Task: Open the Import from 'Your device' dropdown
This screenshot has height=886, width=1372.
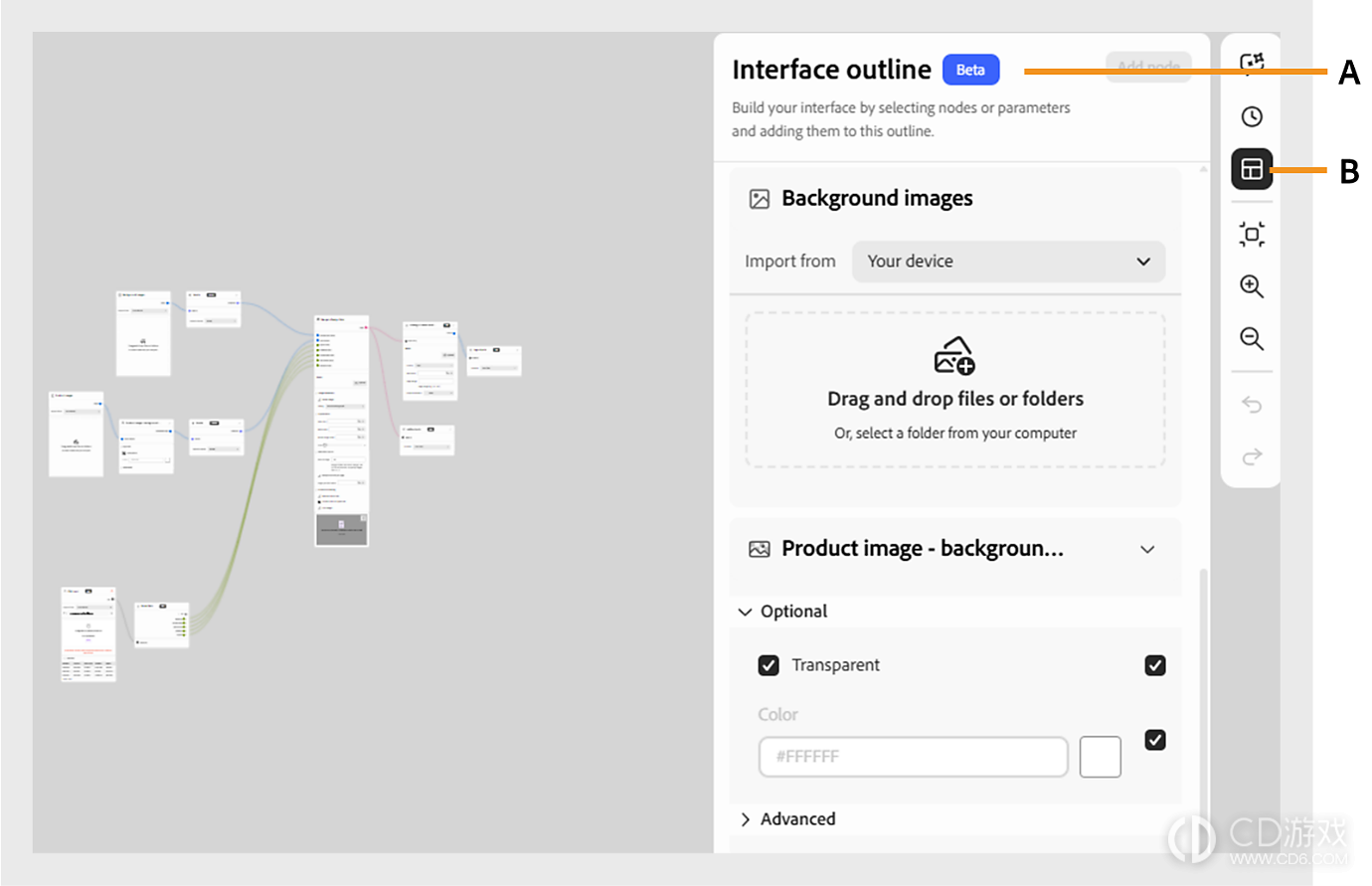Action: point(1008,262)
